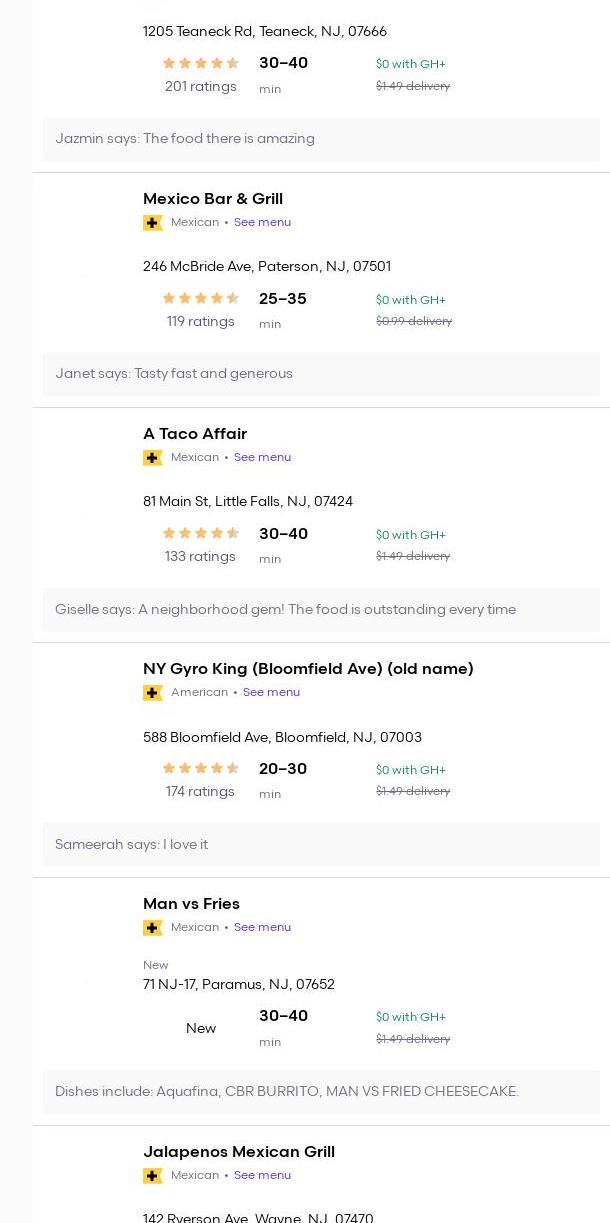This screenshot has height=1223, width=610.
Task: Click star rating for NY Gyro King
Action: tap(201, 768)
